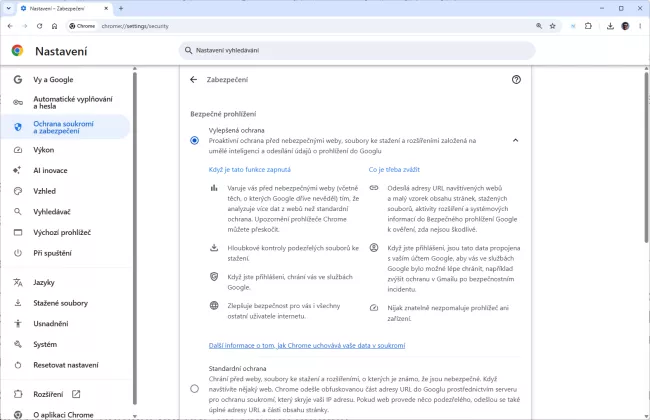Open Výchozí prohlížeč settings section
Screen dimensions: 650x420
coord(65,232)
